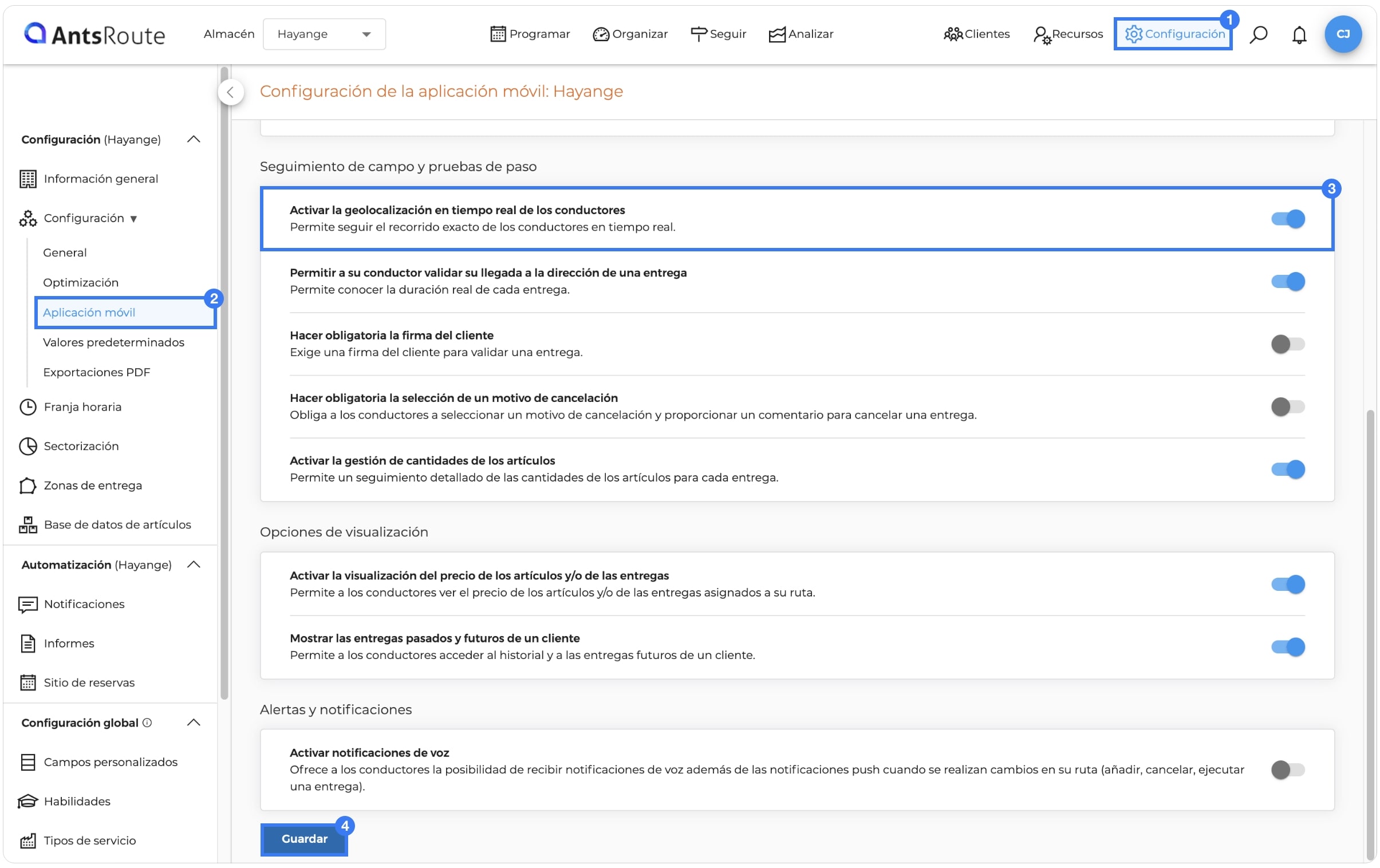Viewport: 1380px width, 868px height.
Task: Open Valores predeterminados settings
Action: tap(113, 342)
